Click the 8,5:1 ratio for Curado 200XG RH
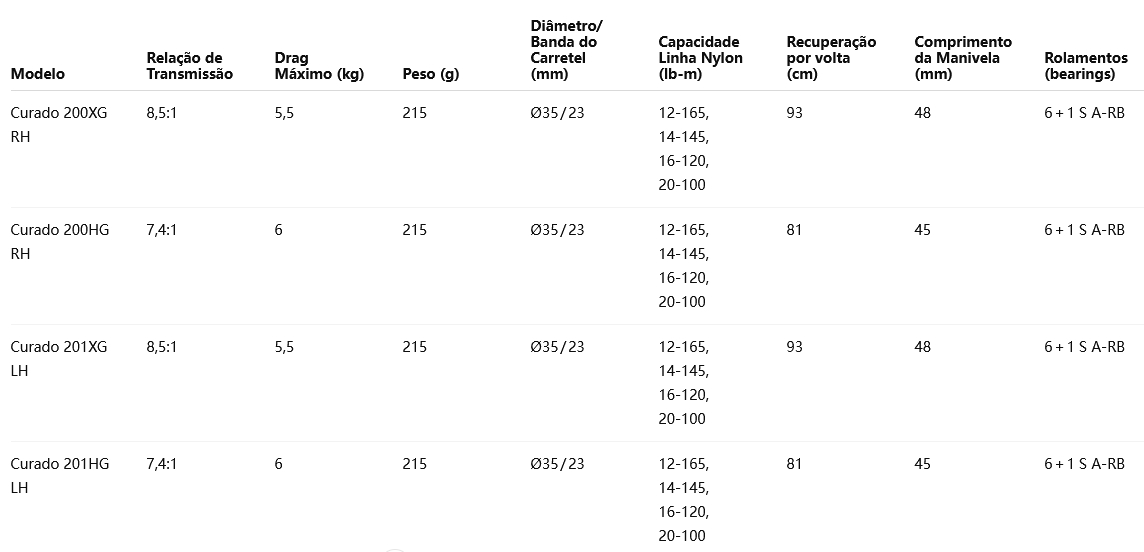This screenshot has width=1144, height=552. (x=161, y=113)
